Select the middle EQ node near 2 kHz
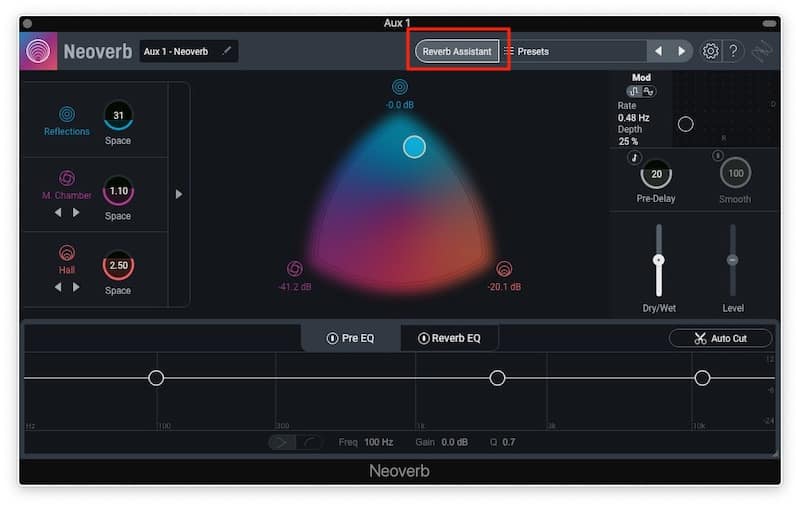The height and width of the screenshot is (507, 800). pyautogui.click(x=497, y=378)
